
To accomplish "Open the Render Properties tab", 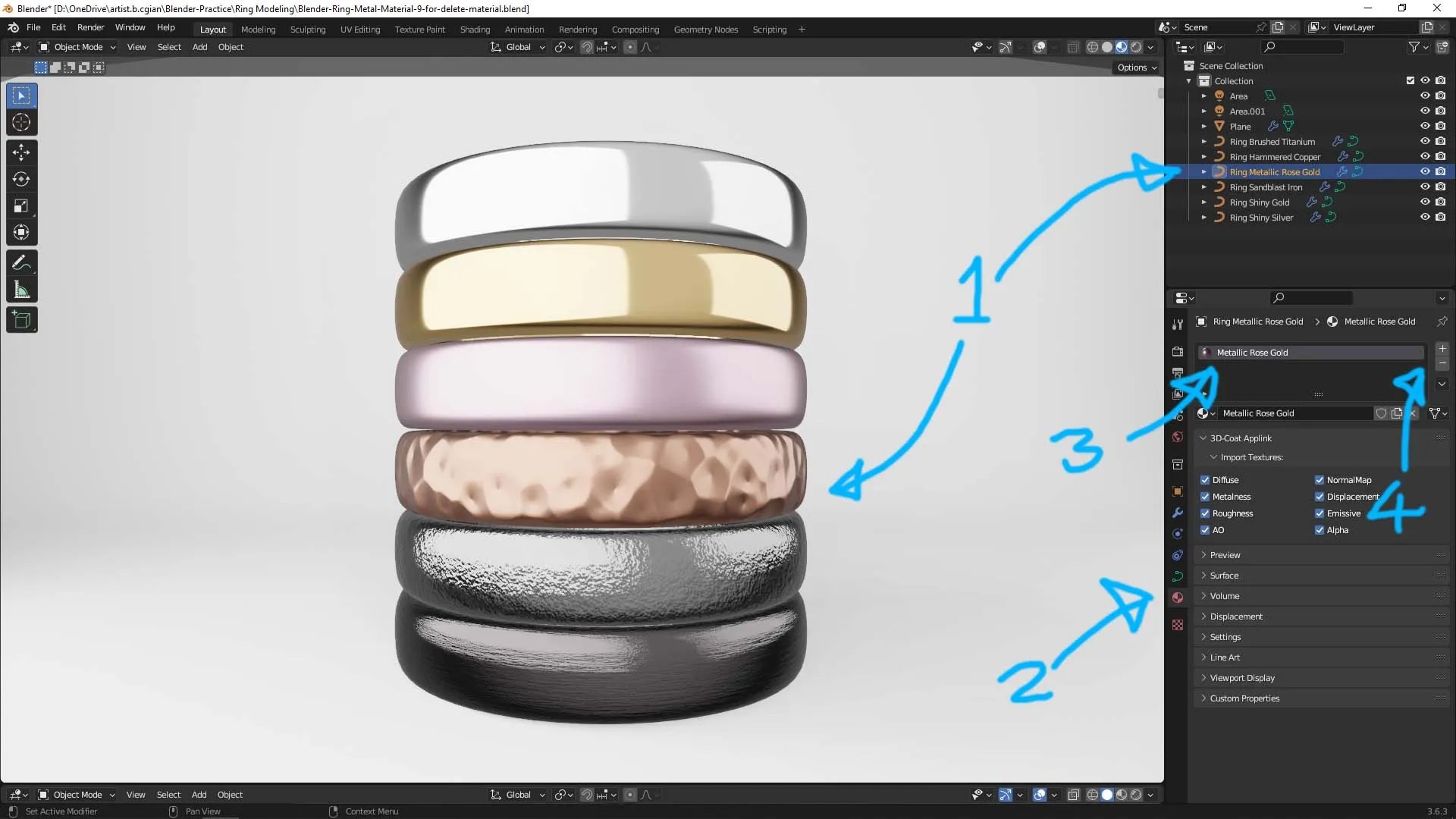I will click(x=1177, y=351).
